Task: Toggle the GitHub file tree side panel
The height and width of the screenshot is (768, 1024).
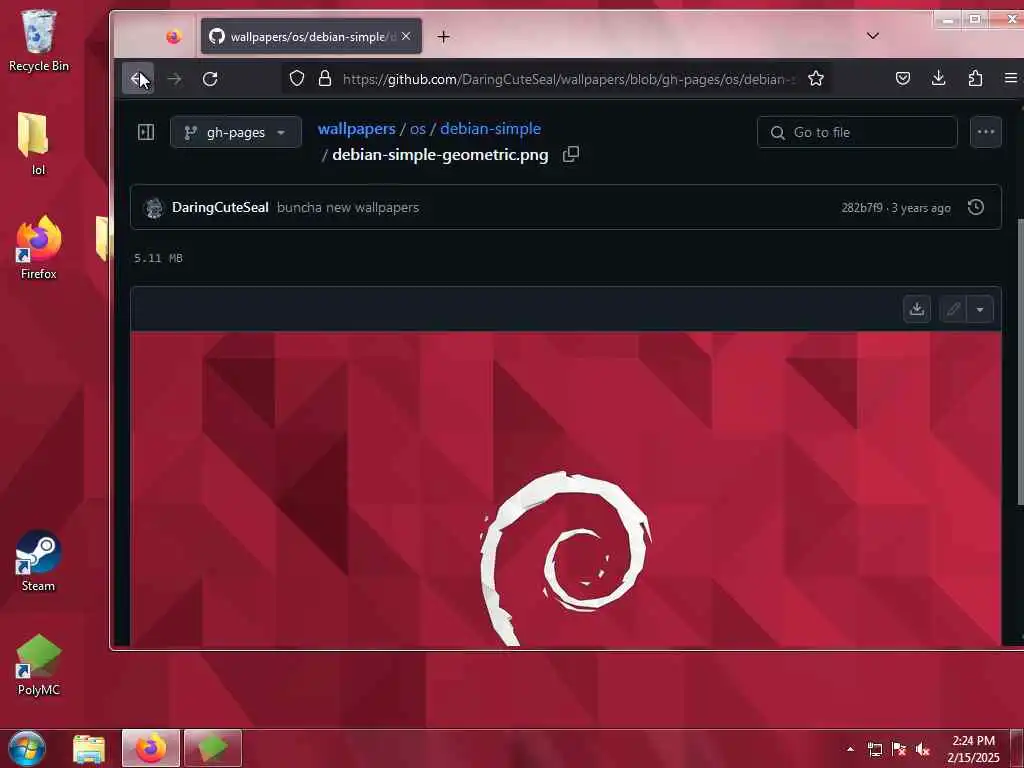Action: point(146,132)
